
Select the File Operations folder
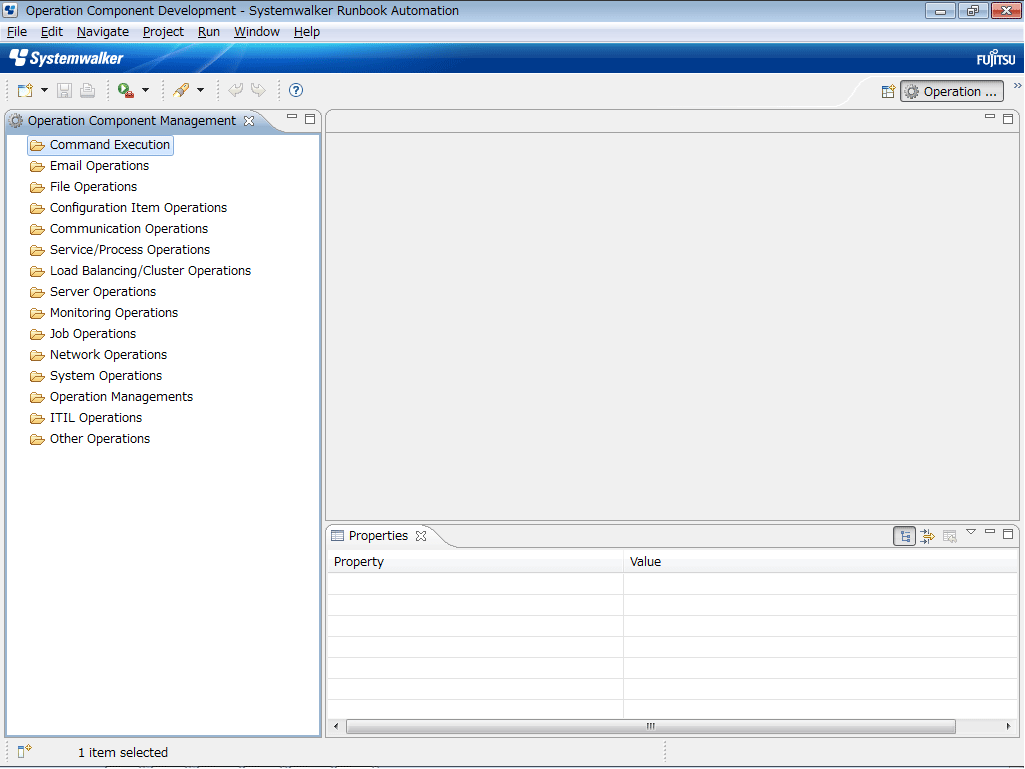tap(84, 187)
